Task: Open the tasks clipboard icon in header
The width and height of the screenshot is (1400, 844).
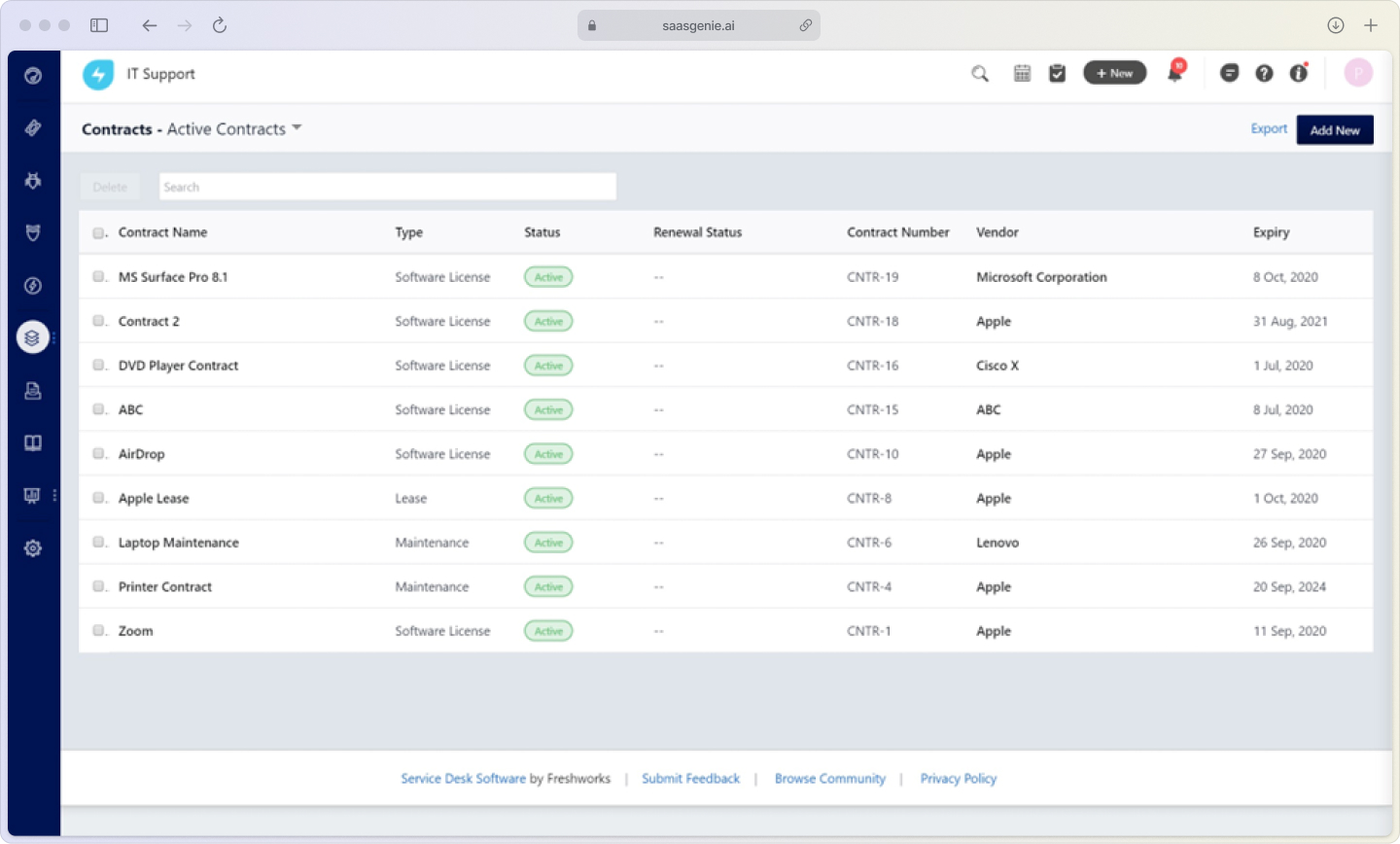Action: click(x=1058, y=73)
